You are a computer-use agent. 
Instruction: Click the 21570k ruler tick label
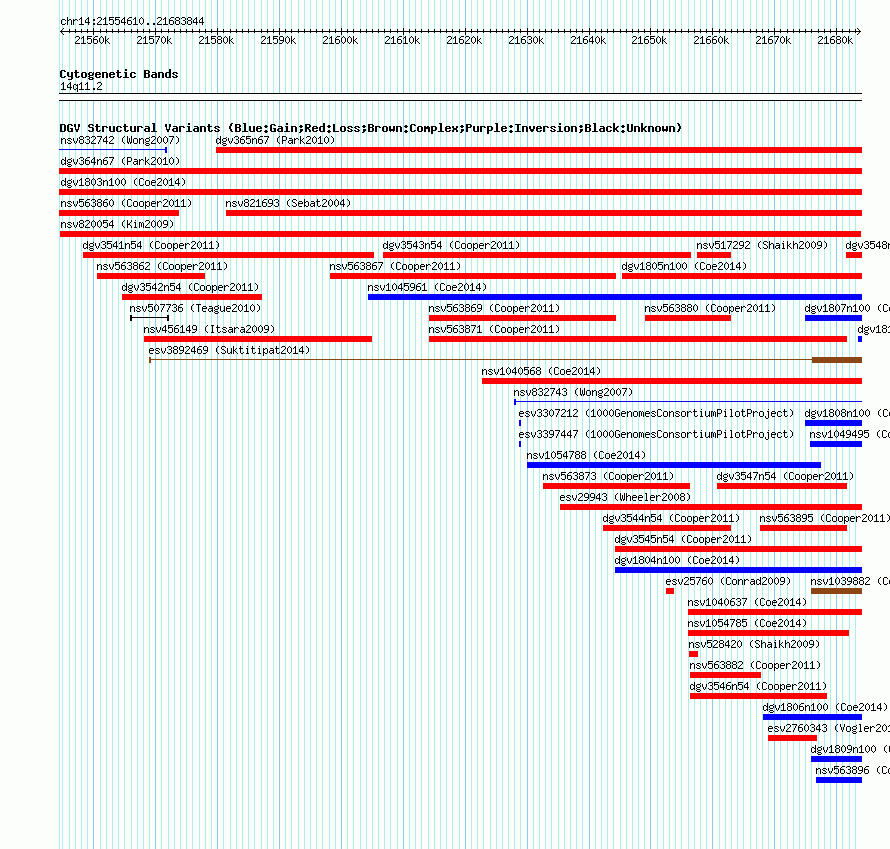(x=154, y=40)
